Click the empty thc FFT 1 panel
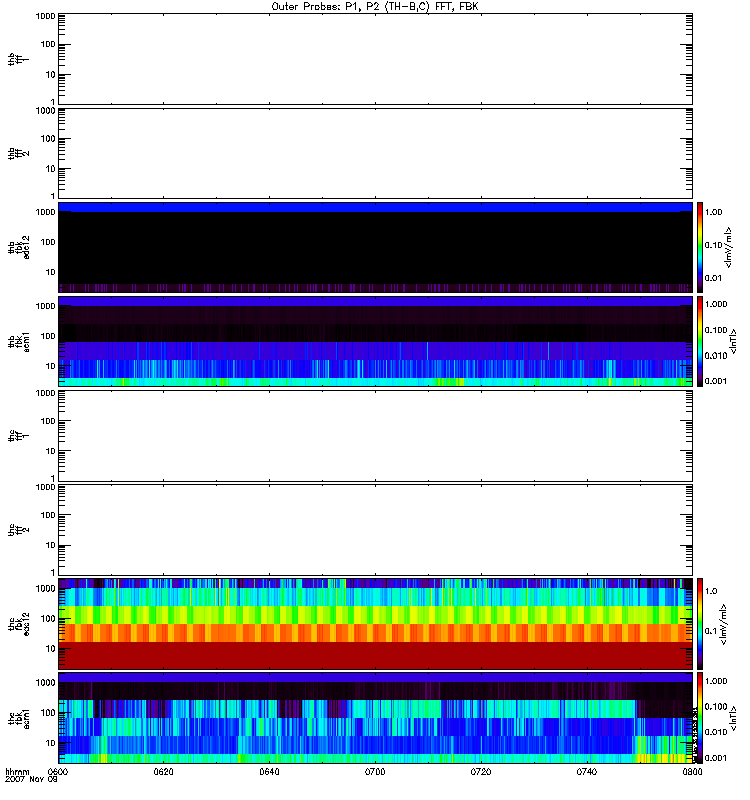 click(x=375, y=435)
